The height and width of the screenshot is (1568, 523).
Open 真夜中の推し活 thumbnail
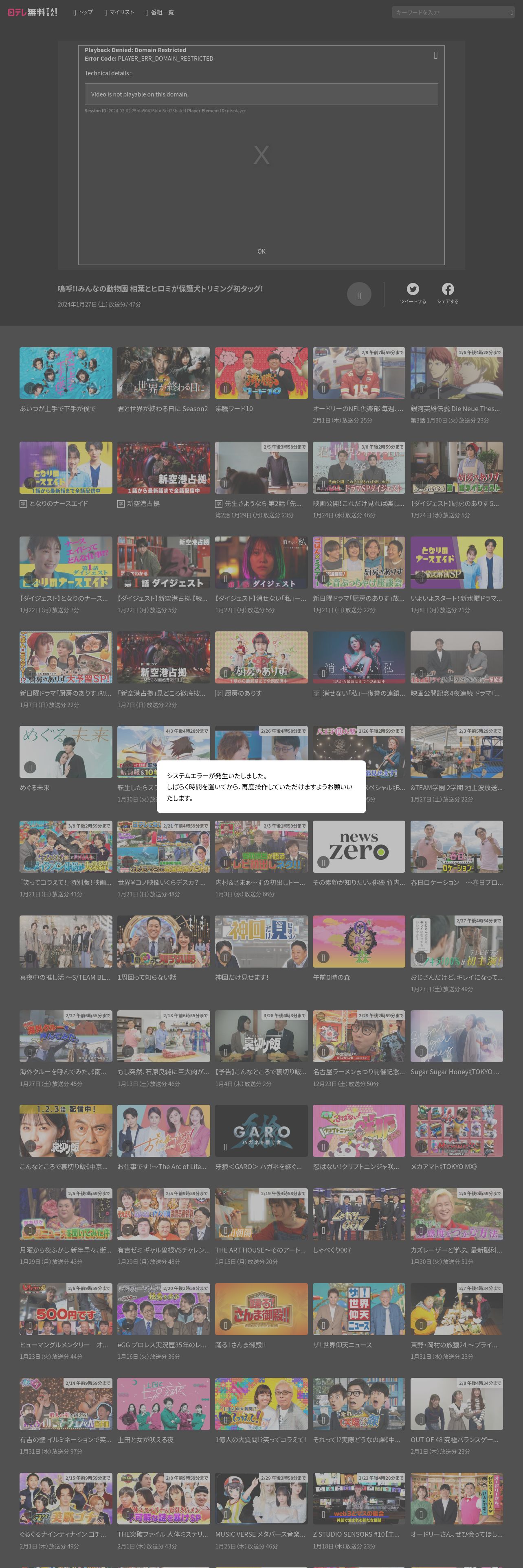point(66,941)
